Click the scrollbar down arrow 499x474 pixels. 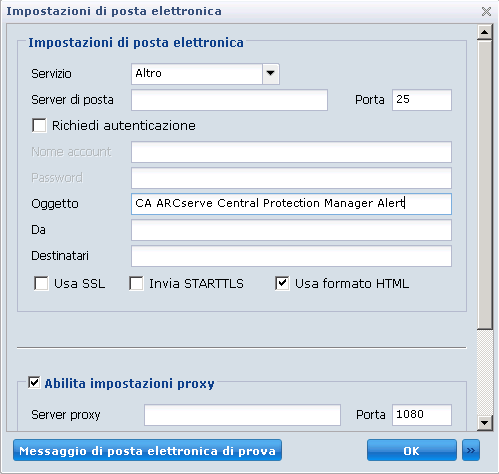(x=485, y=423)
